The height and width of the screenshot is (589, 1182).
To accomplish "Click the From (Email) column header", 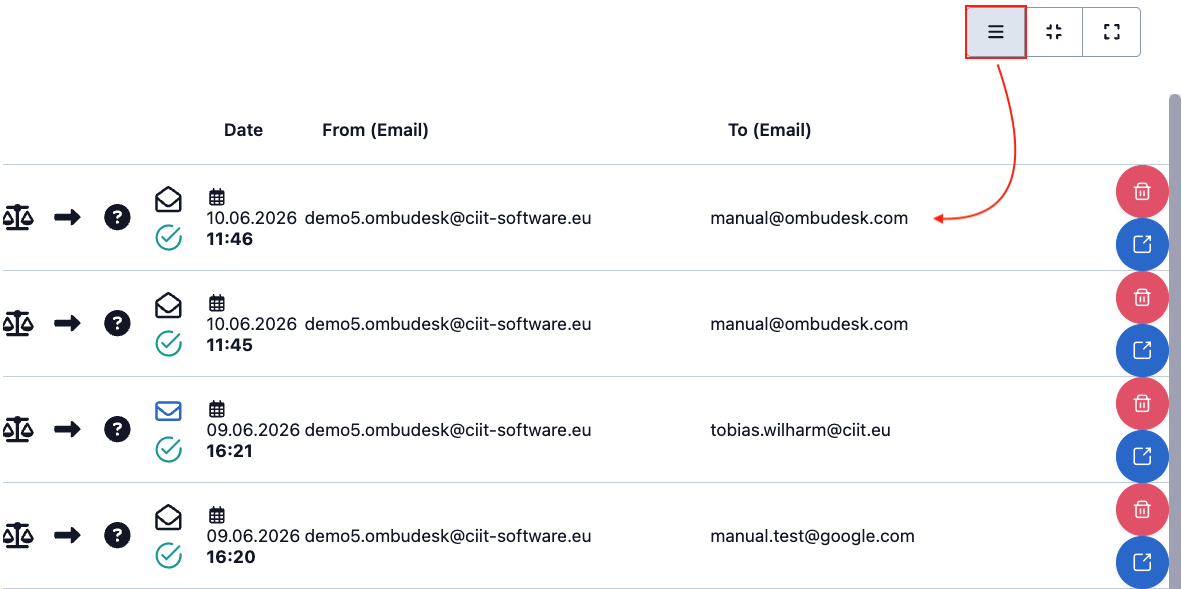I will pos(375,130).
